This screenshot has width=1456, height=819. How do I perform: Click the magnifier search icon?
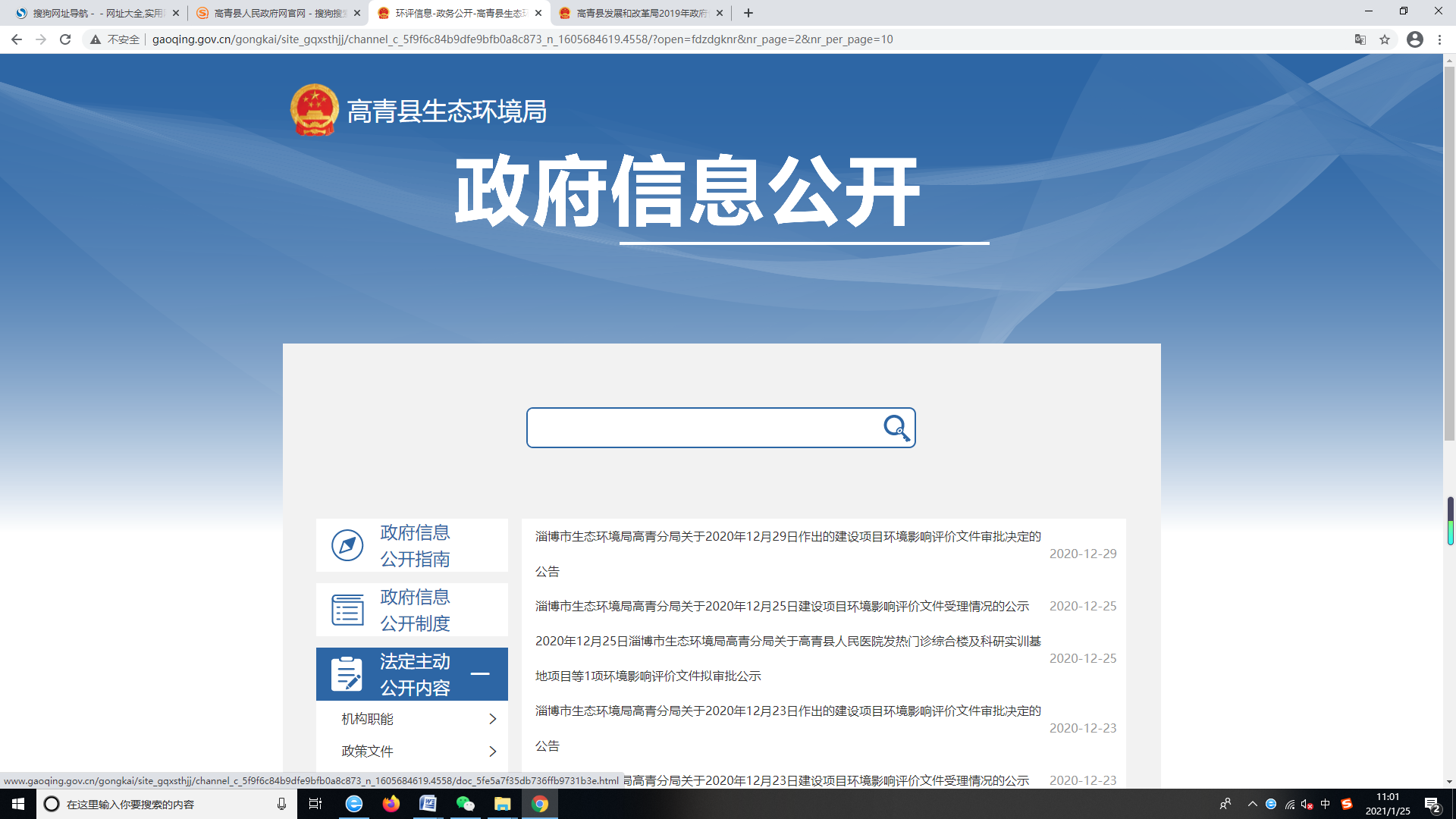tap(896, 428)
